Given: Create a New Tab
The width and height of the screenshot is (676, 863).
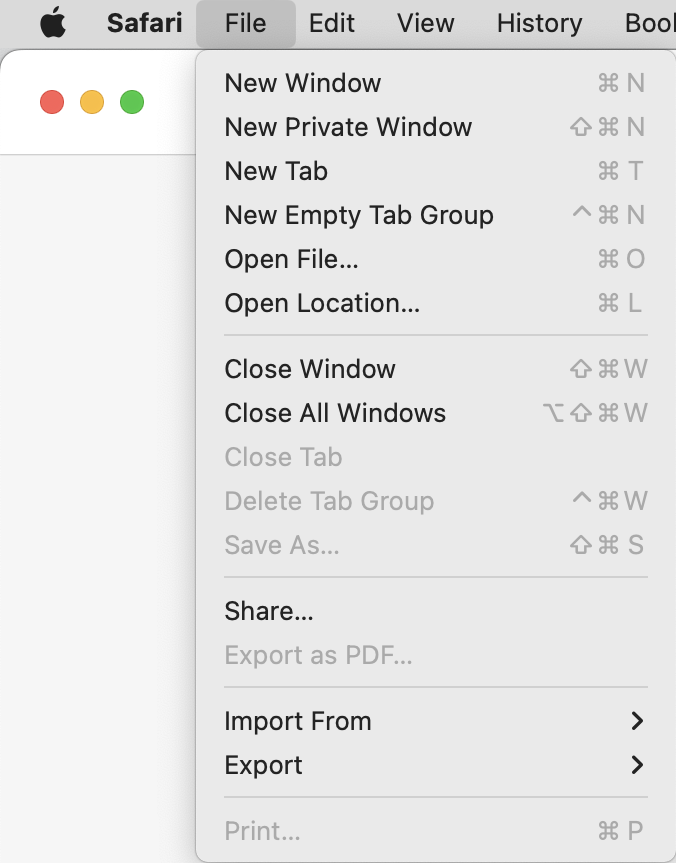Looking at the screenshot, I should pyautogui.click(x=276, y=171).
